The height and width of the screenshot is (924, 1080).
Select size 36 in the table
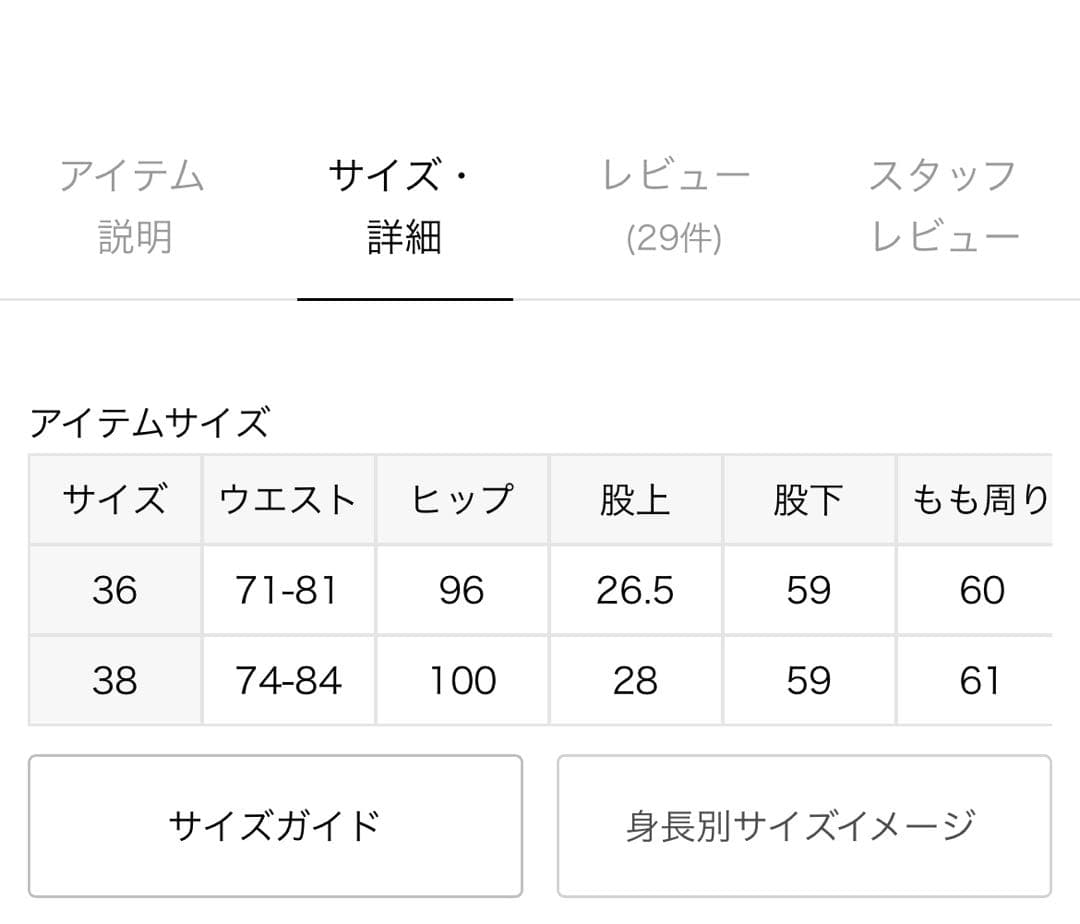click(114, 590)
